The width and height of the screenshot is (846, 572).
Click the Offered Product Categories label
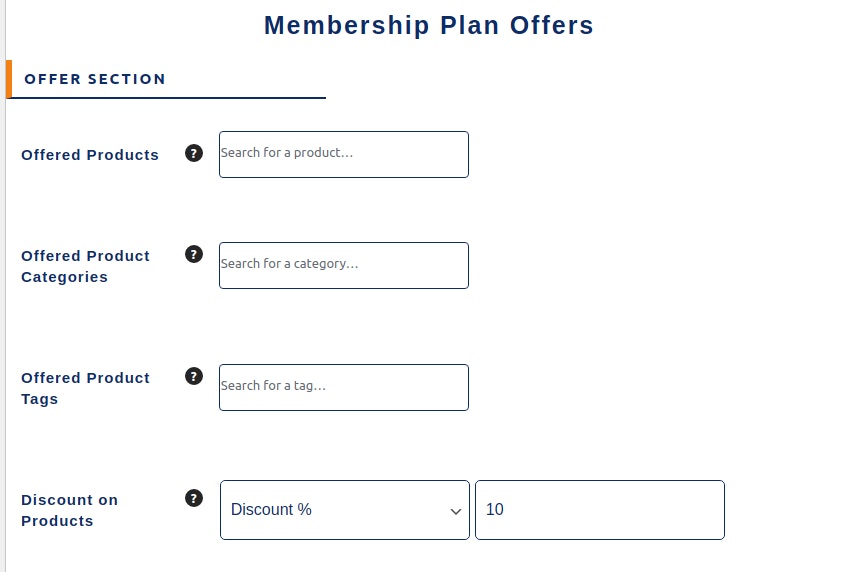coord(85,266)
